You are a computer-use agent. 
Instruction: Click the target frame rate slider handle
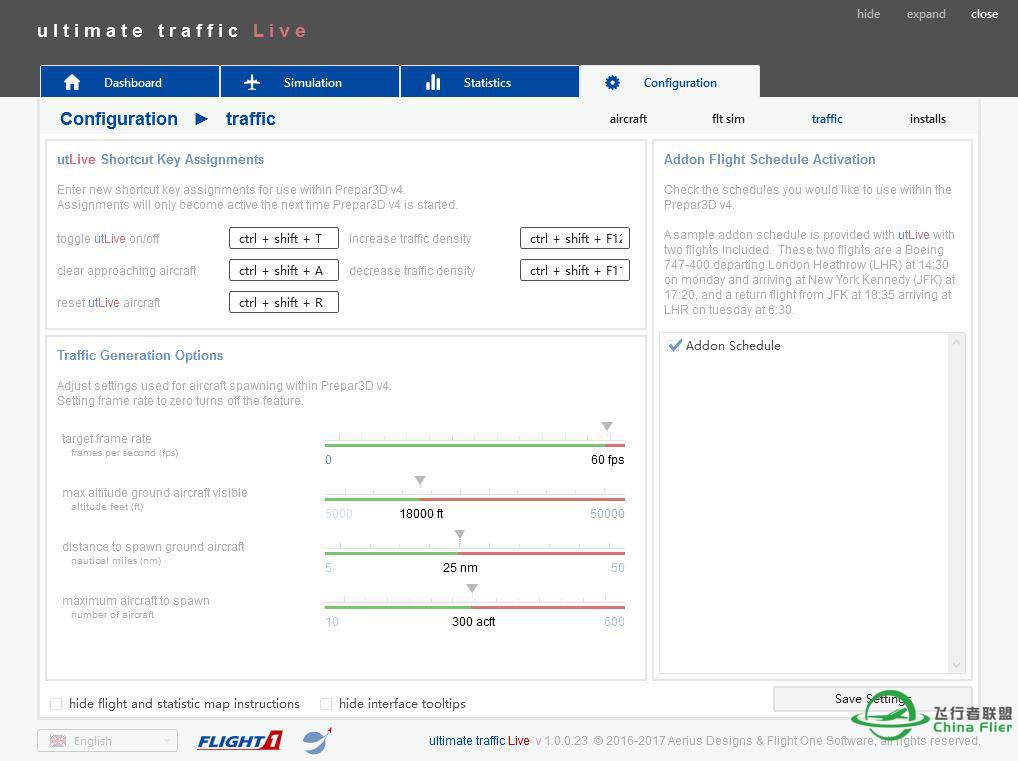pyautogui.click(x=606, y=427)
